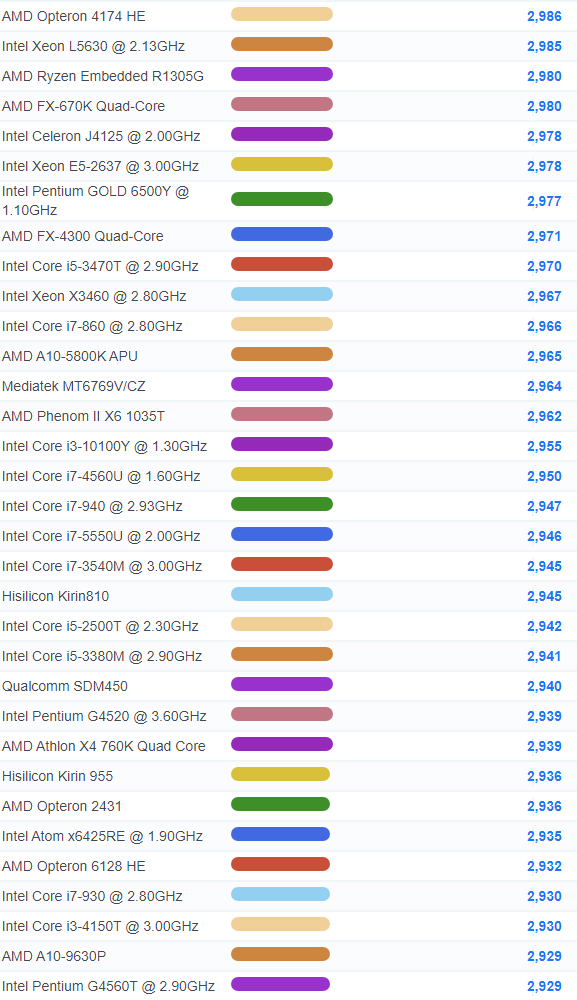Screen dimensions: 577x1000
Task: Open Intel Core i3-10100Y @ 1.30GHz entry
Action: 104,446
